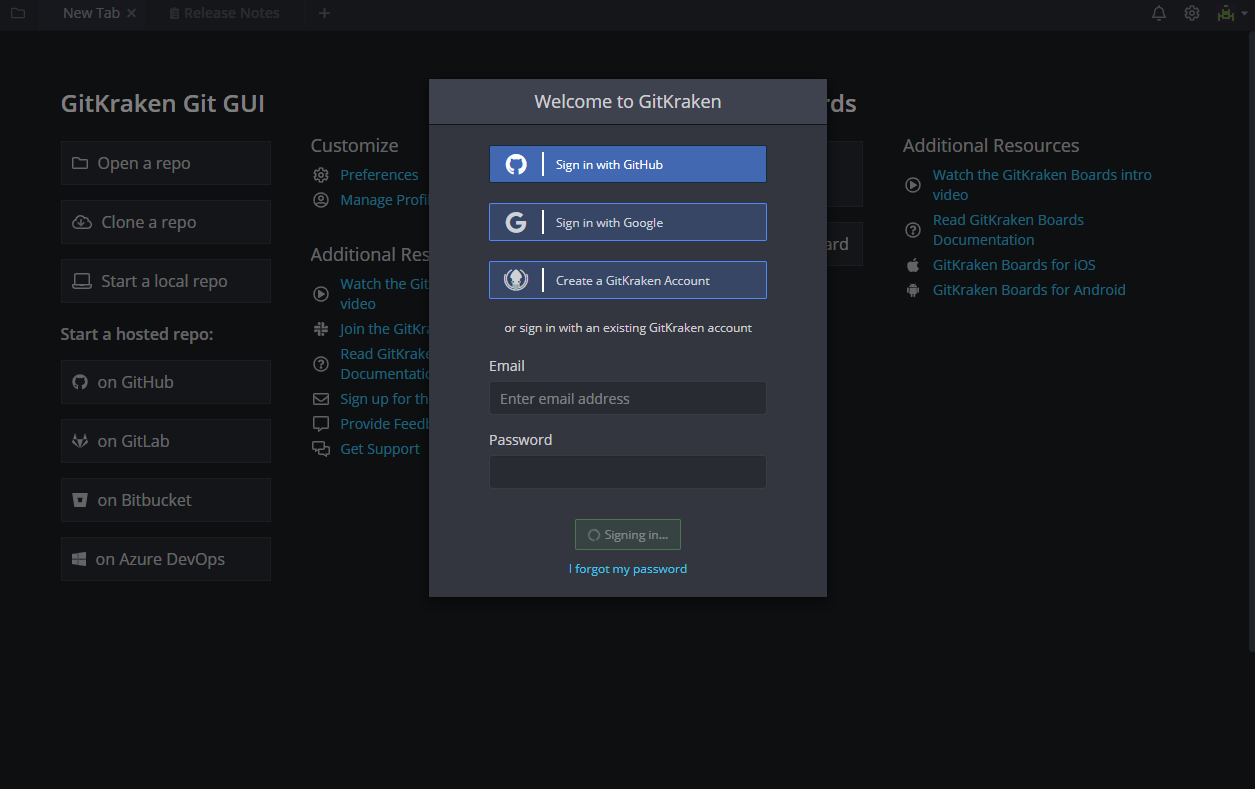Click the Open a repo folder icon
The height and width of the screenshot is (789, 1255).
tap(80, 163)
